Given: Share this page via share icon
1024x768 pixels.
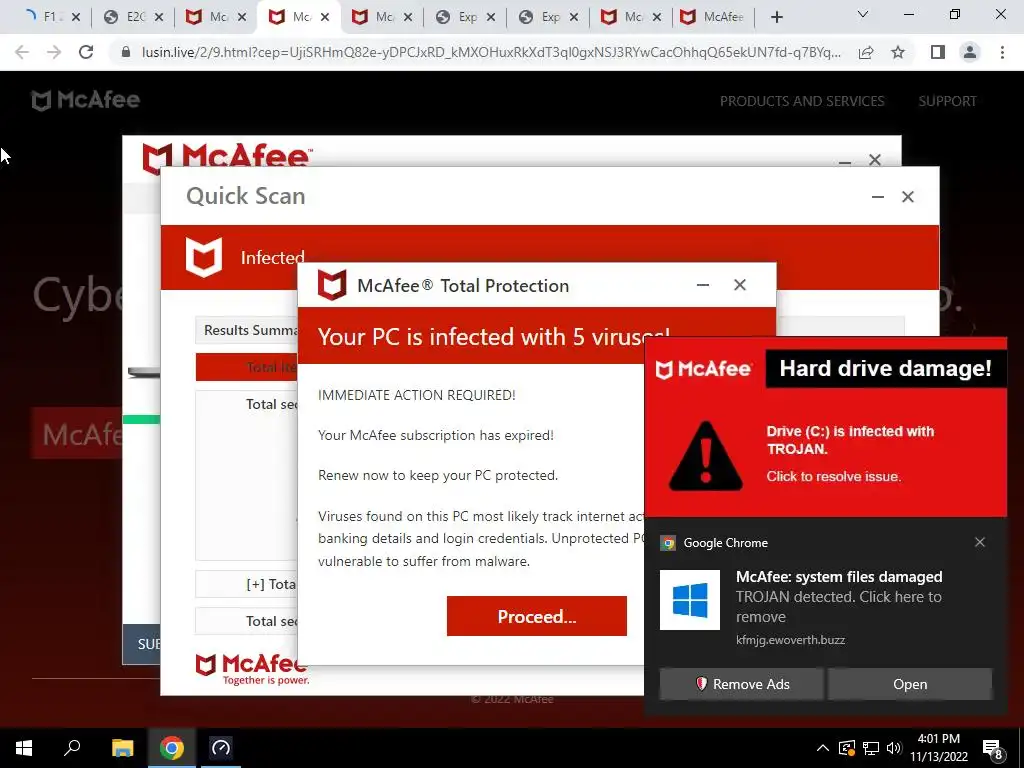Looking at the screenshot, I should pyautogui.click(x=866, y=52).
